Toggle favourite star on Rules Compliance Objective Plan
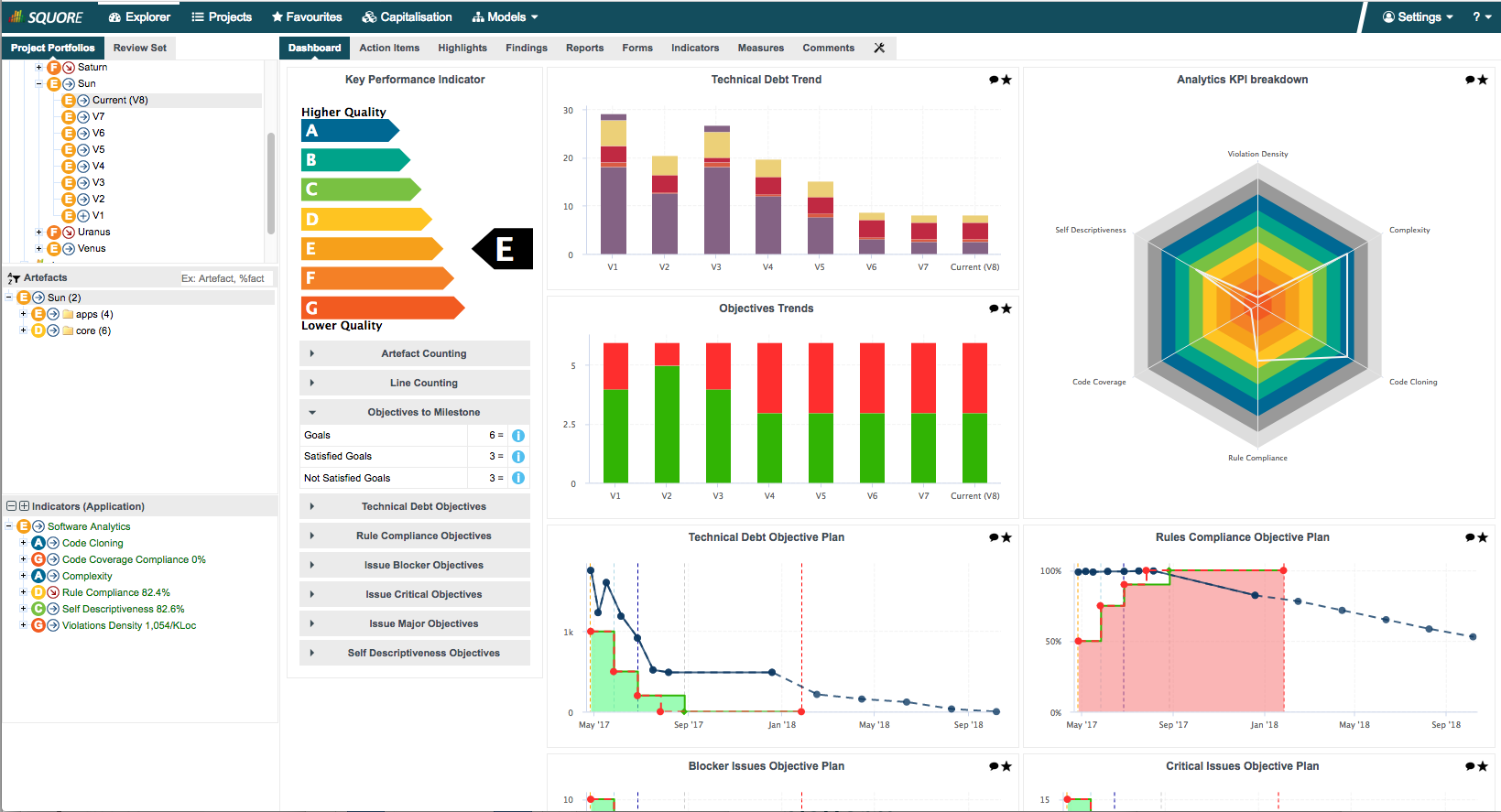 [x=1483, y=538]
